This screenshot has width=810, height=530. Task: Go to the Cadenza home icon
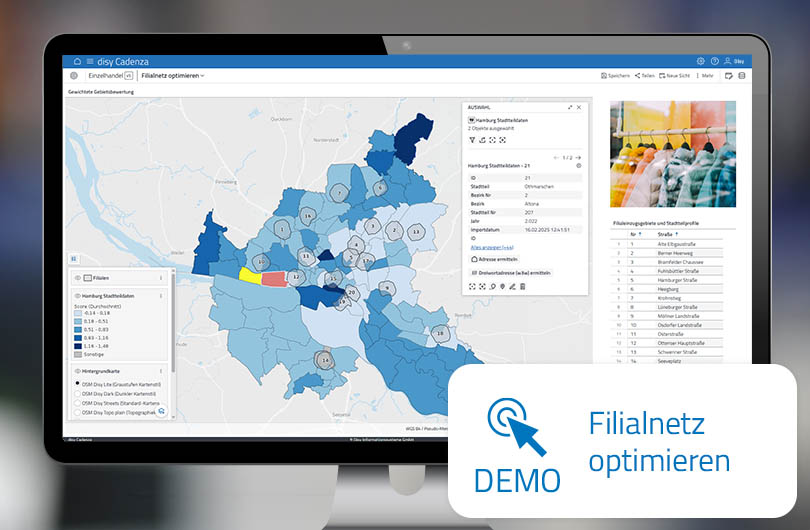[x=77, y=61]
